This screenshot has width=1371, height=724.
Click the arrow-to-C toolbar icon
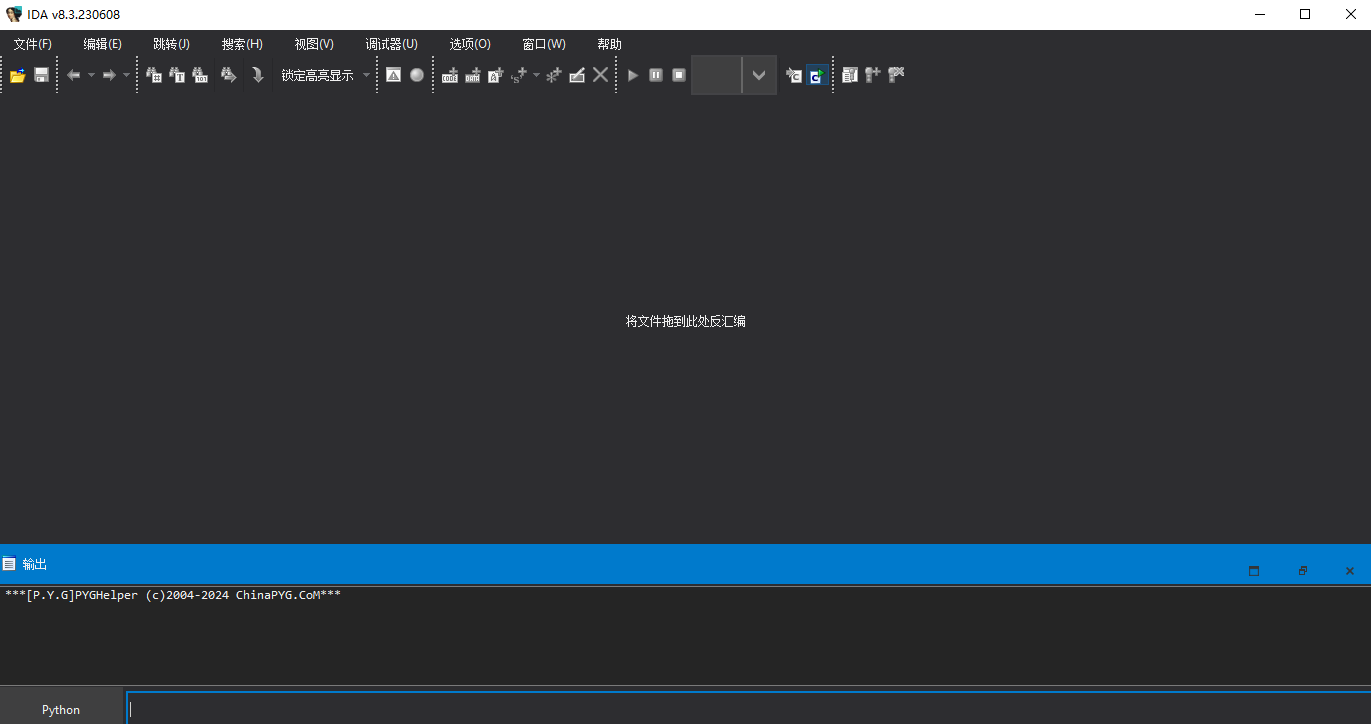(794, 75)
